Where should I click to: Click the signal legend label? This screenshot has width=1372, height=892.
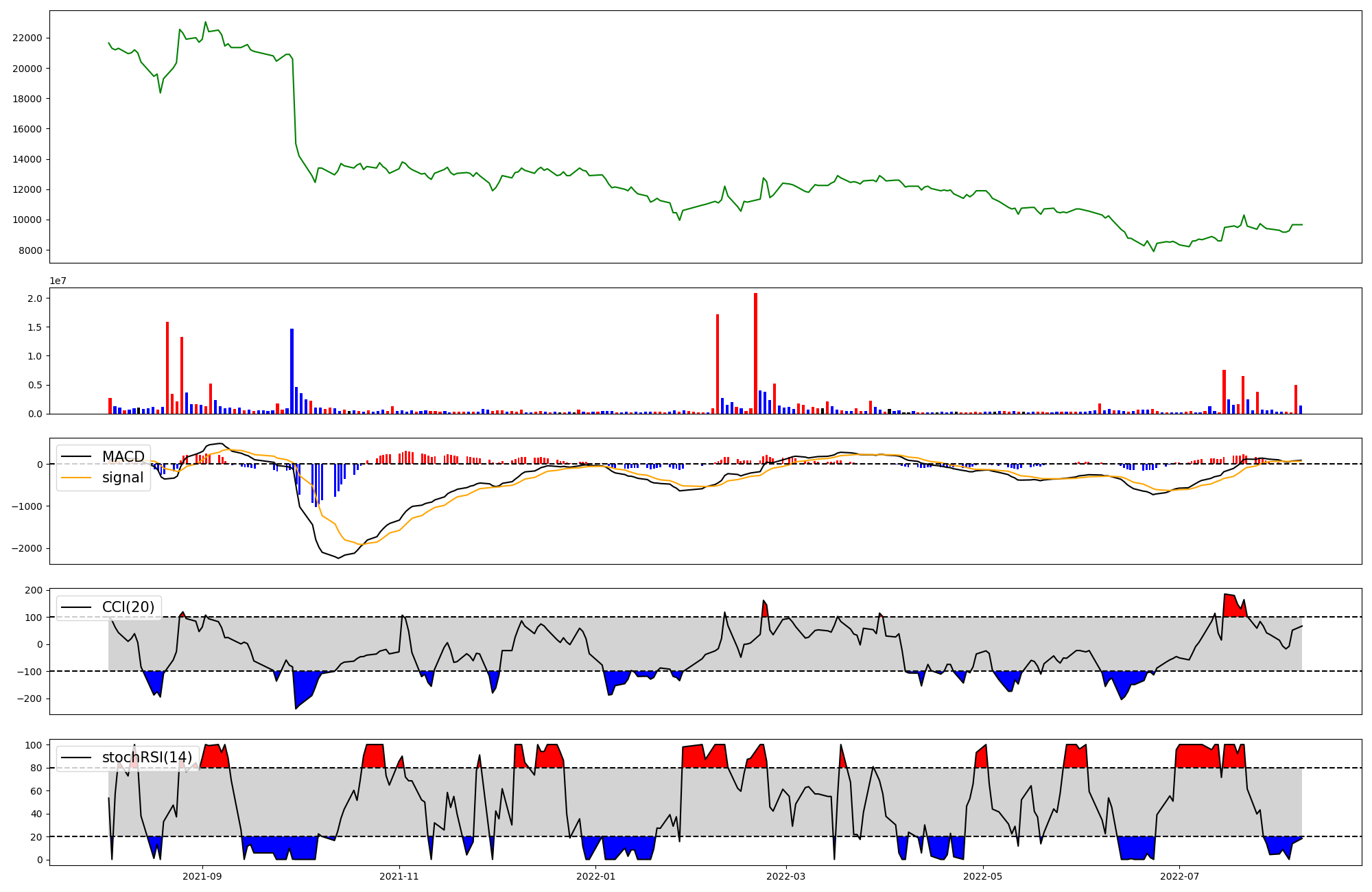pyautogui.click(x=123, y=478)
